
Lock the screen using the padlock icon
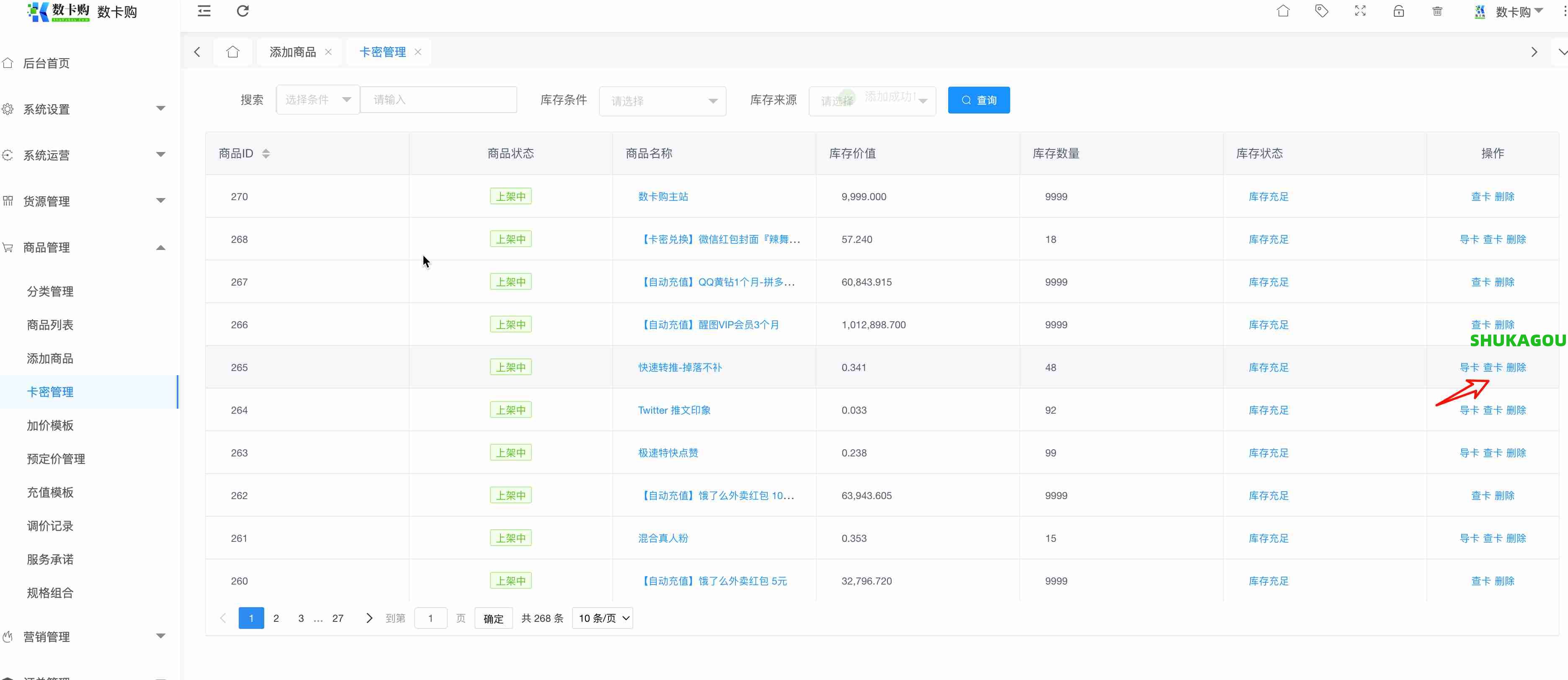tap(1399, 11)
